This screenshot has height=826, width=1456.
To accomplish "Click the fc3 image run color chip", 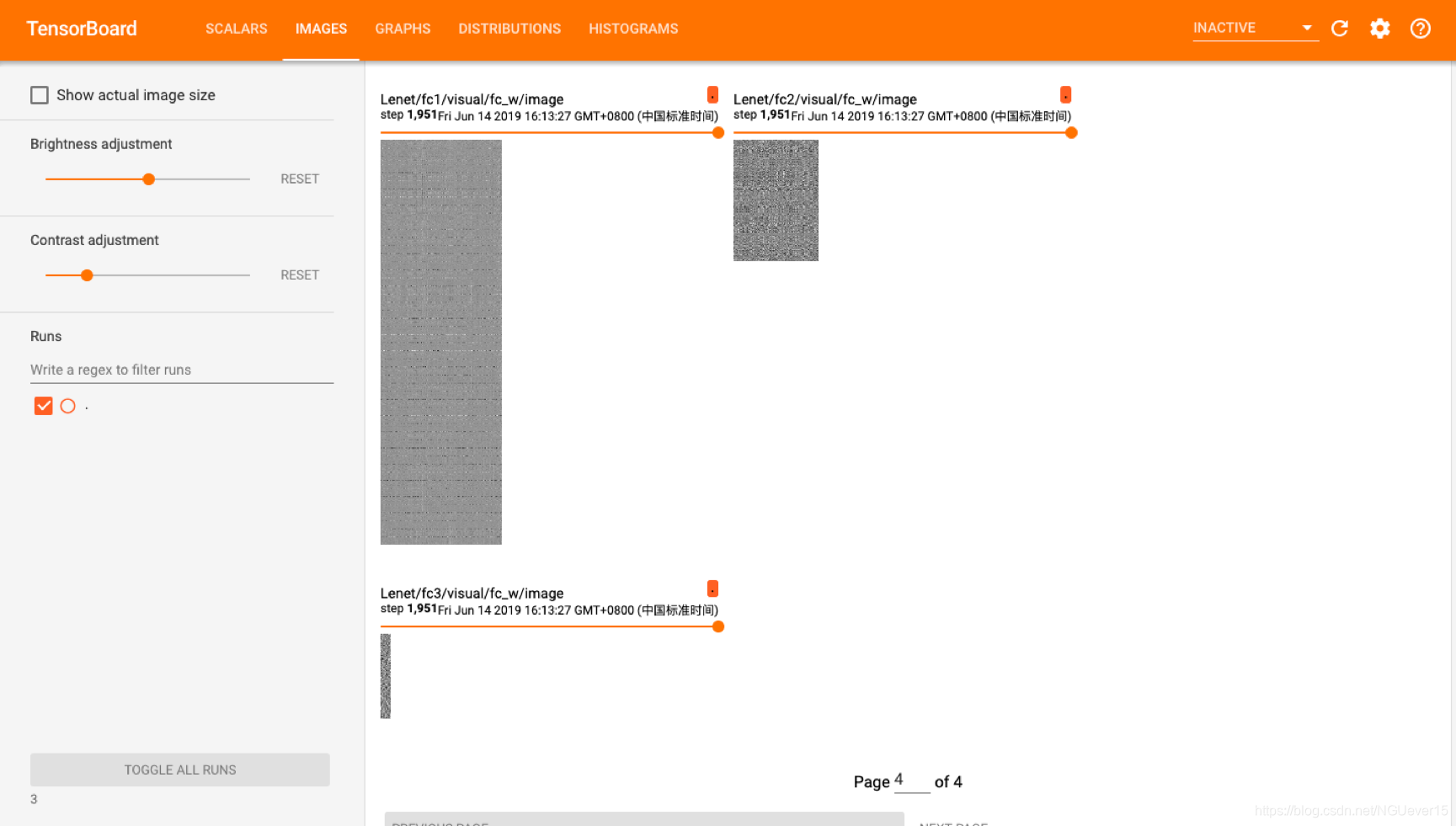I will [x=712, y=589].
